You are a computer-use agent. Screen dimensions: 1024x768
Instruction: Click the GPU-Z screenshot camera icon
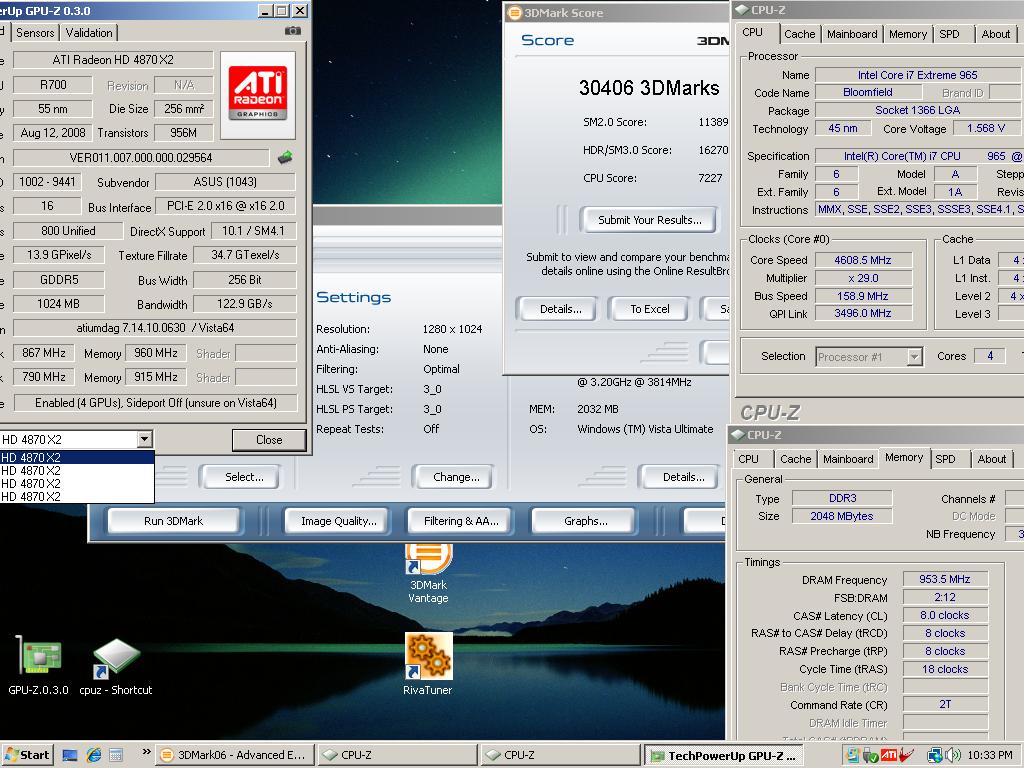293,31
